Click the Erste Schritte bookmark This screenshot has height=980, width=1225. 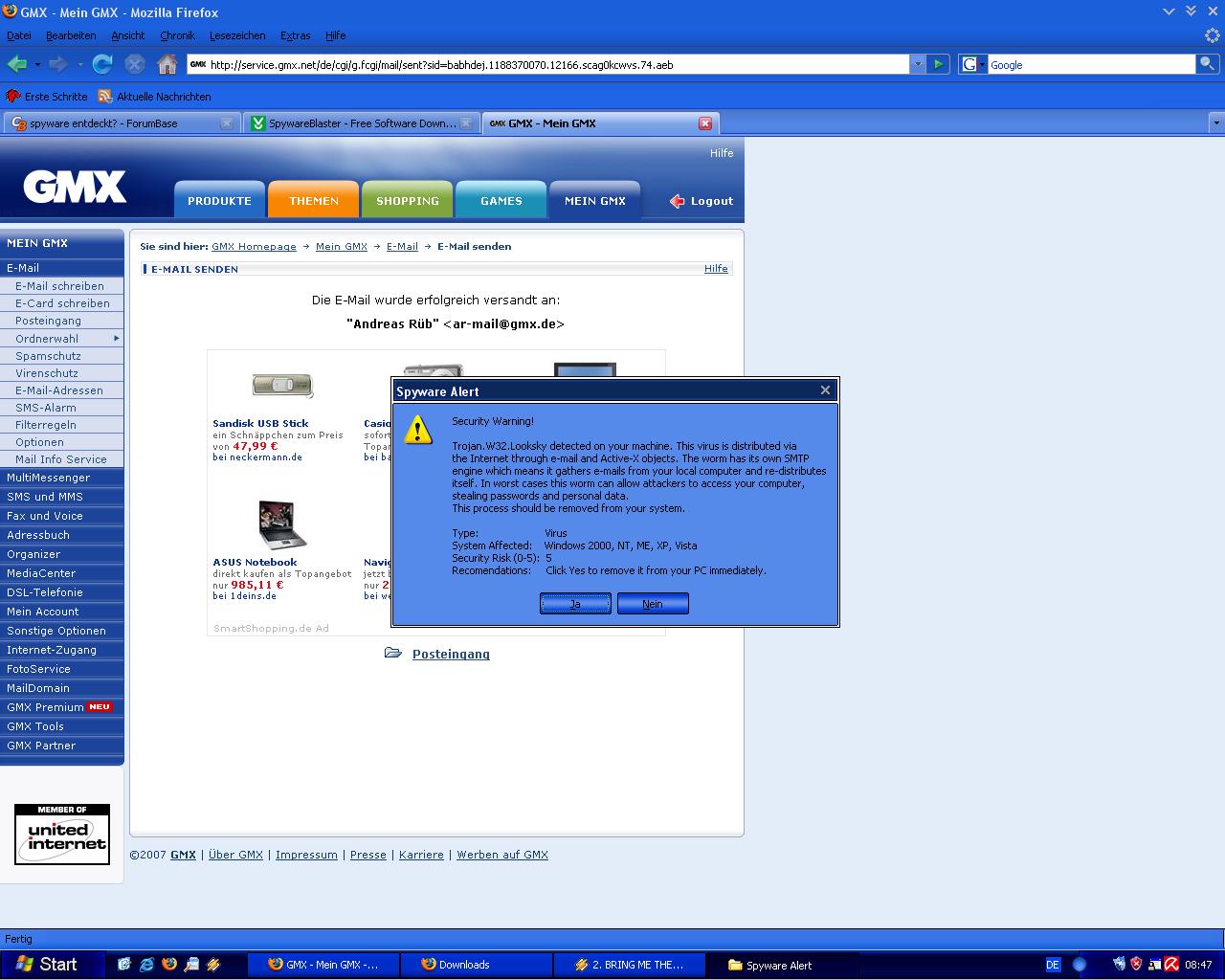[x=47, y=97]
